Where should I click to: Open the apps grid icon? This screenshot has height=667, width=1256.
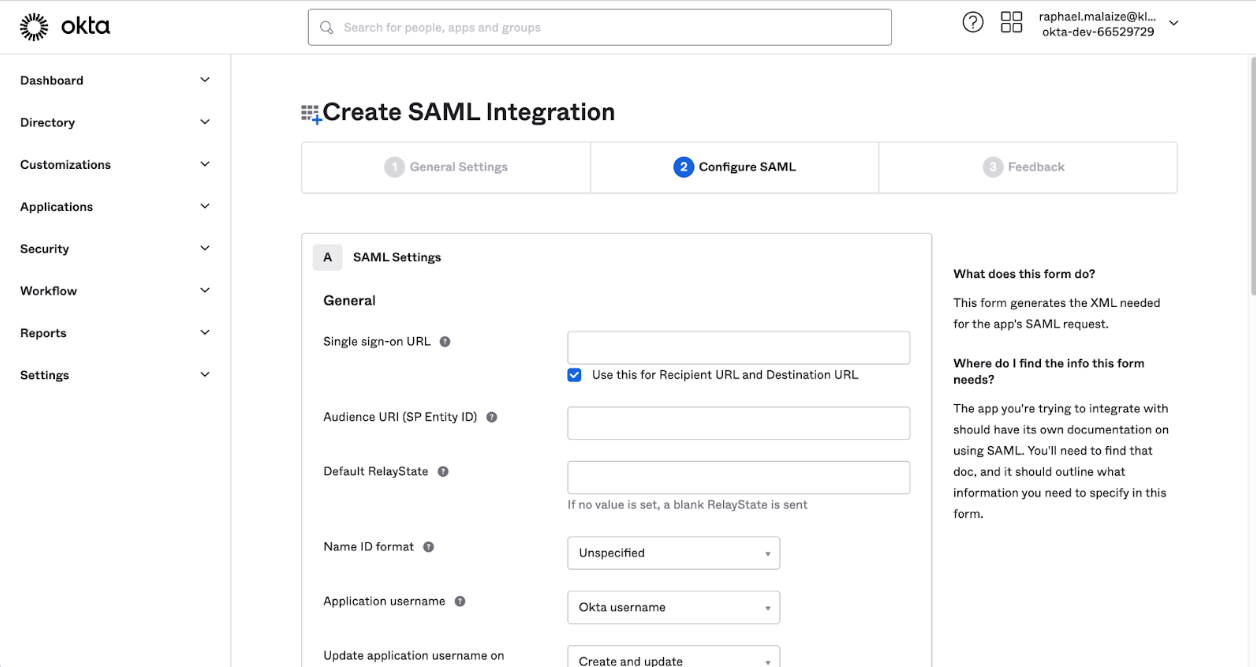(1011, 23)
